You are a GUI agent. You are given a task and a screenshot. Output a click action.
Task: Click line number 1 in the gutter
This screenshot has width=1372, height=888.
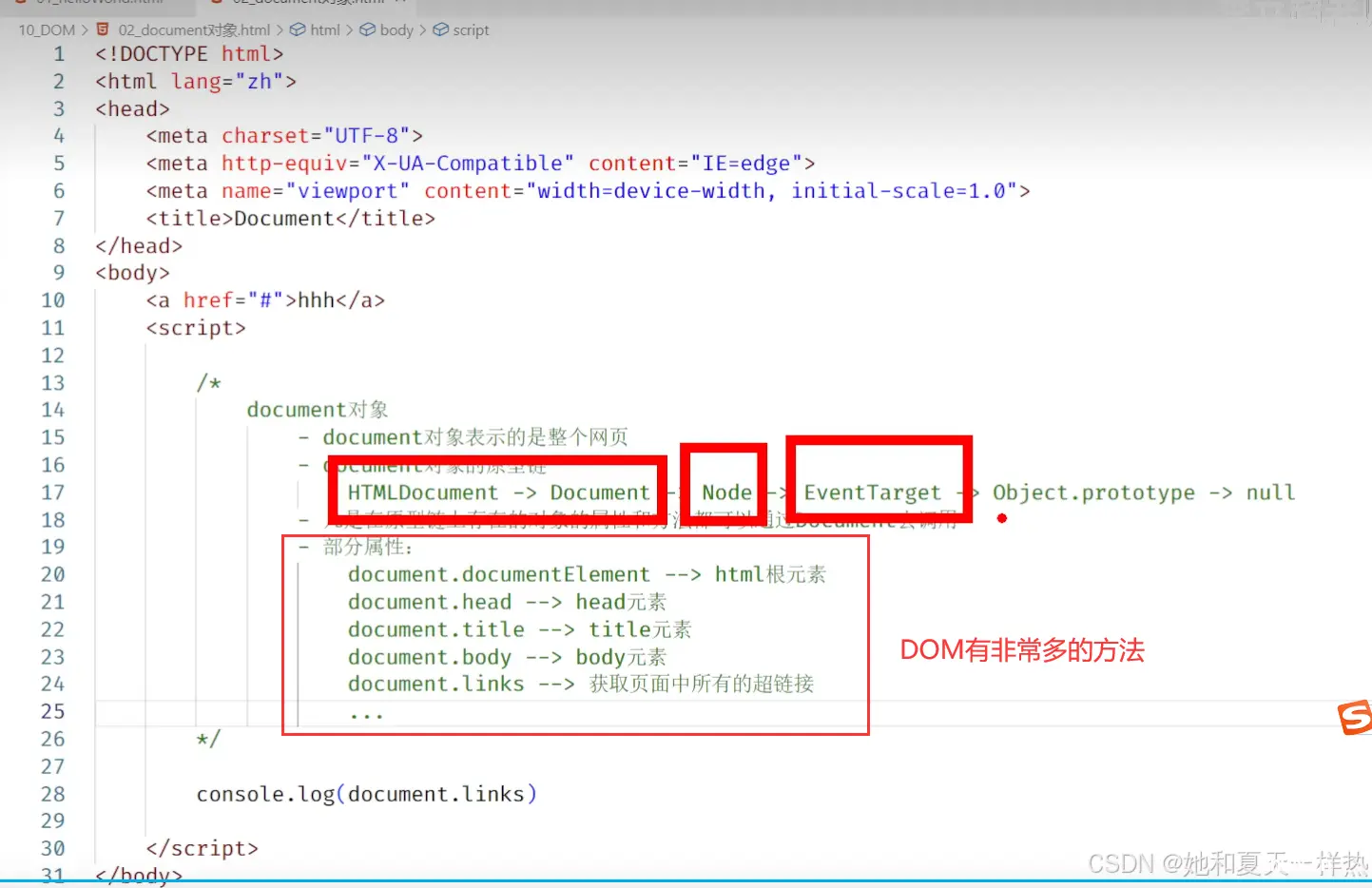tap(59, 54)
